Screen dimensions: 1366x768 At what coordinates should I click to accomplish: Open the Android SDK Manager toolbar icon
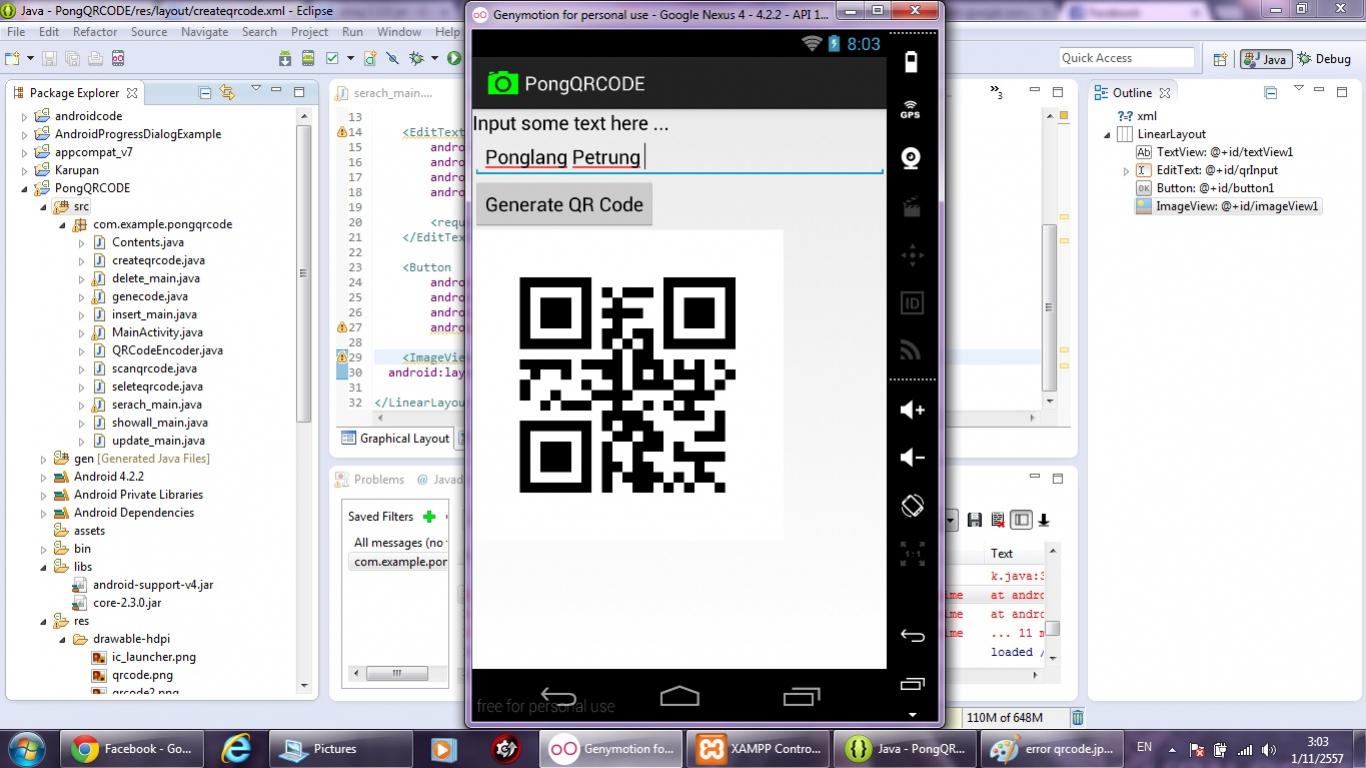(x=285, y=59)
